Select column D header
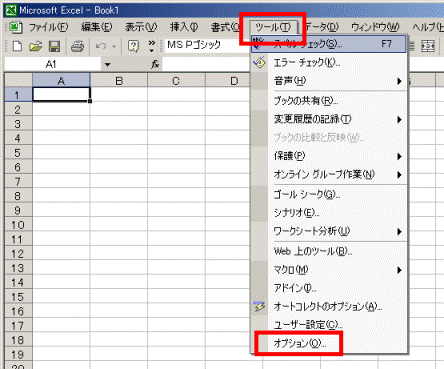444x369 pixels. tap(228, 80)
